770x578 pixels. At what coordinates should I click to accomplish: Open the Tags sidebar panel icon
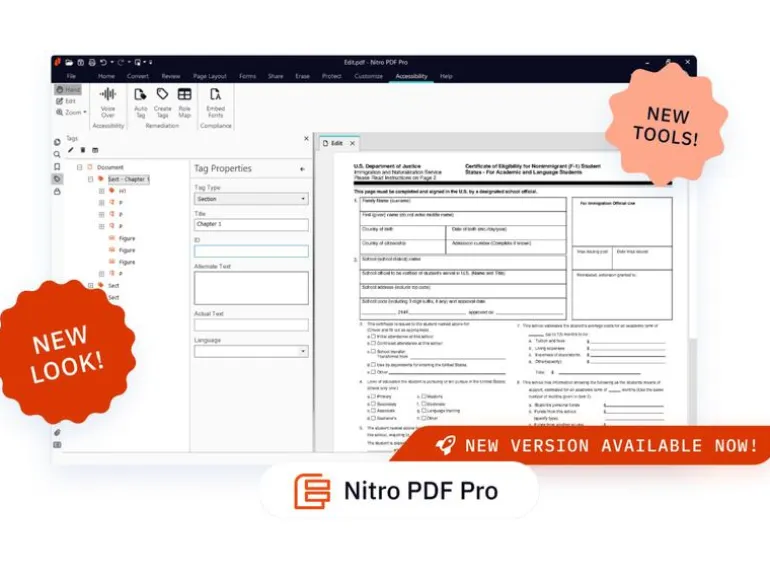pyautogui.click(x=57, y=179)
